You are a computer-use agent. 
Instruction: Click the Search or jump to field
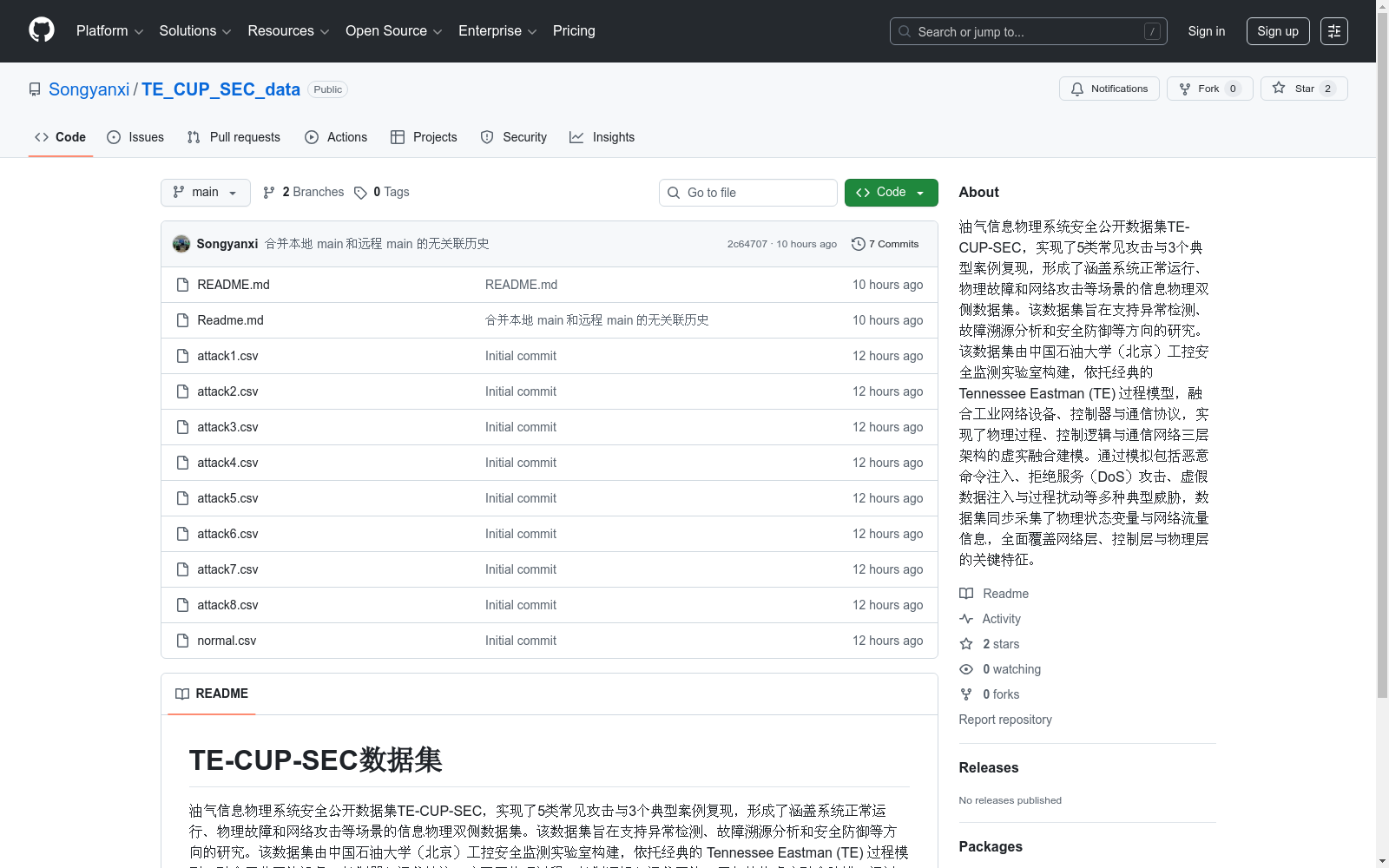(1029, 31)
